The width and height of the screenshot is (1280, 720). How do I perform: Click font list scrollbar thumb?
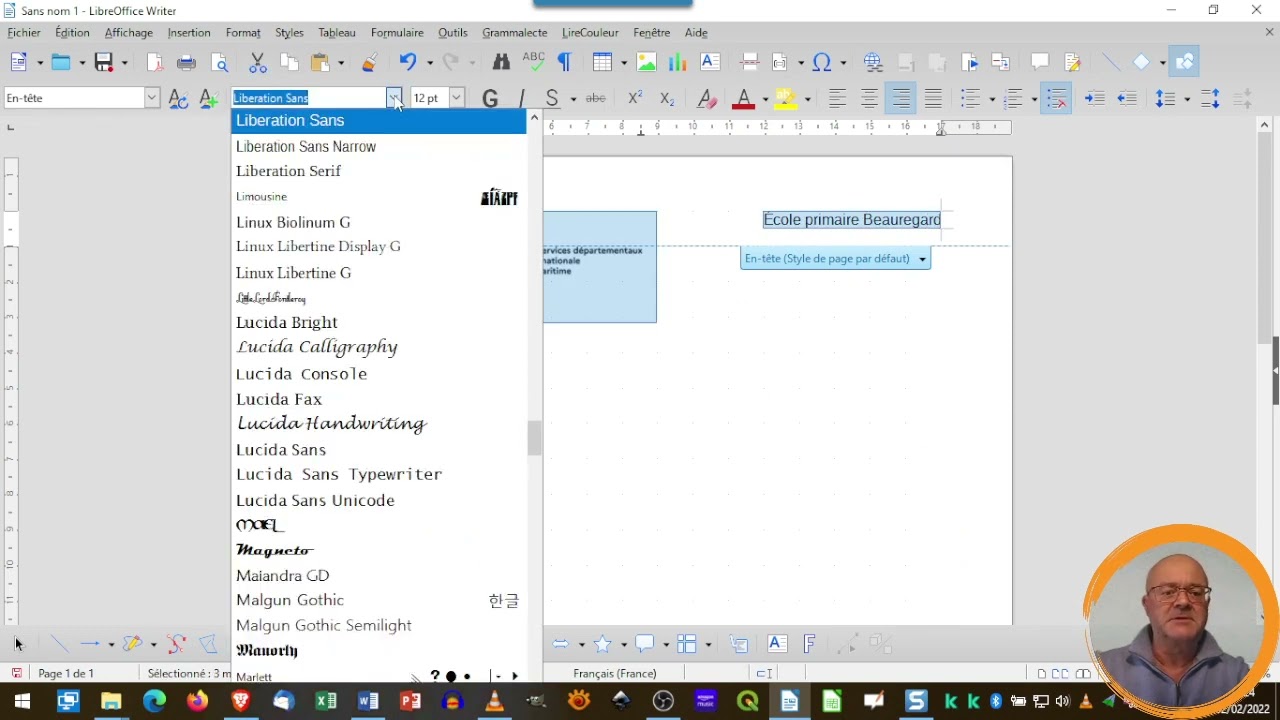(535, 438)
